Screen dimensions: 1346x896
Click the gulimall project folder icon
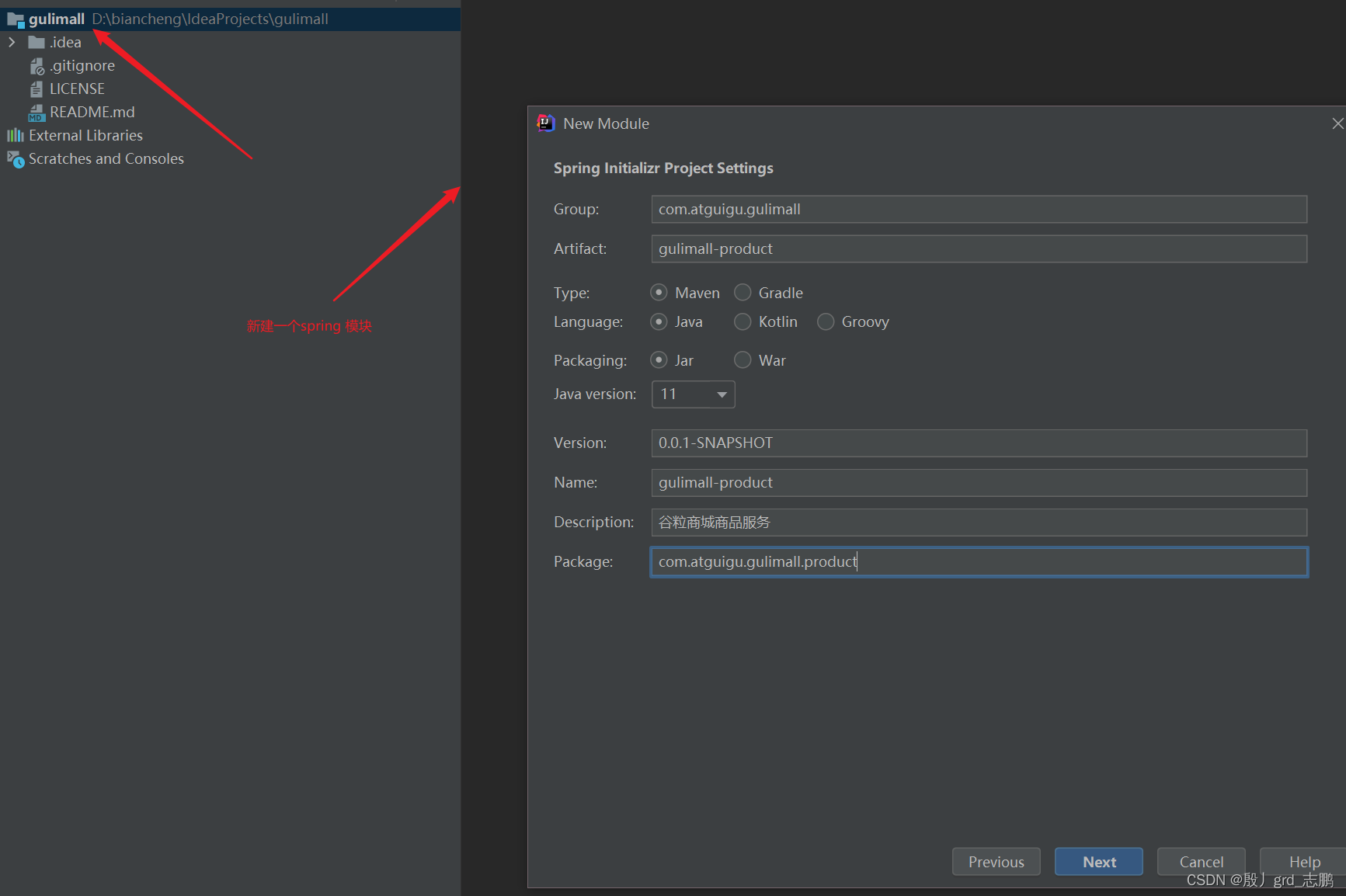point(16,19)
